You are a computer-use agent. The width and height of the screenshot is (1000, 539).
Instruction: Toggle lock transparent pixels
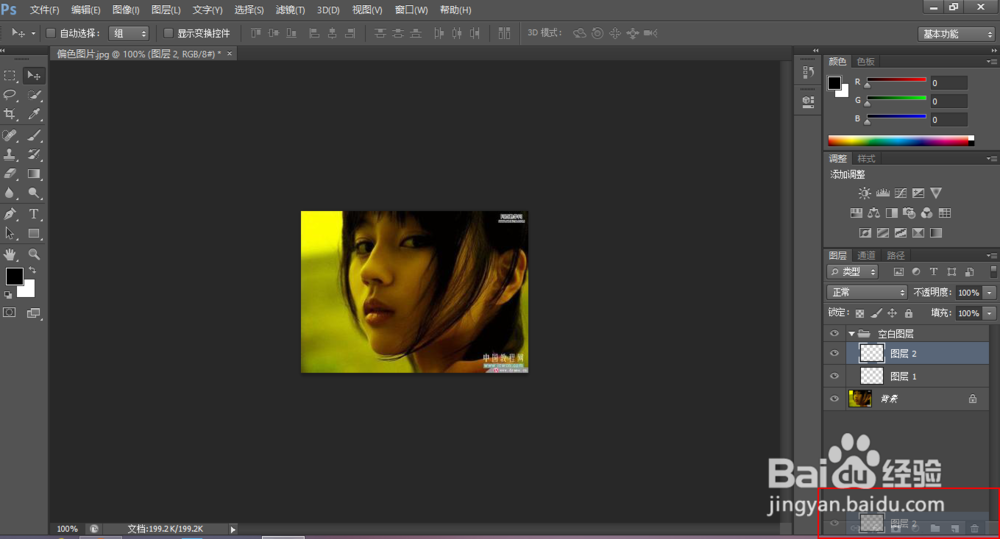pyautogui.click(x=860, y=313)
